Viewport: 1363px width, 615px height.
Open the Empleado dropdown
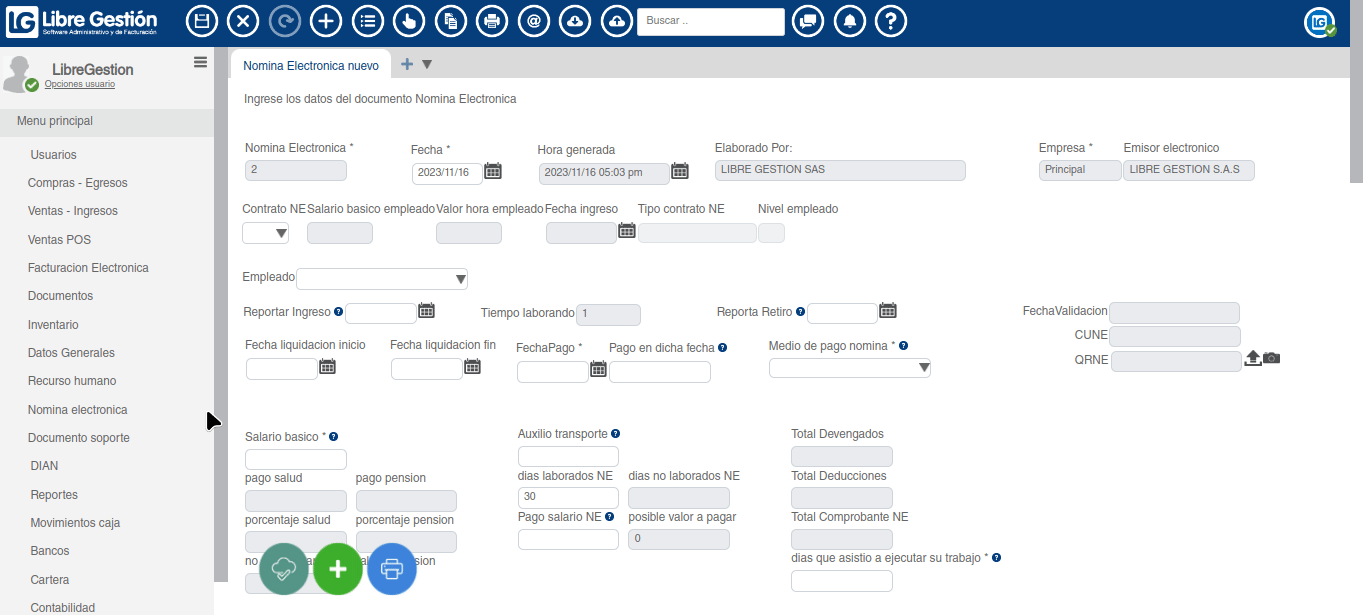coord(459,278)
